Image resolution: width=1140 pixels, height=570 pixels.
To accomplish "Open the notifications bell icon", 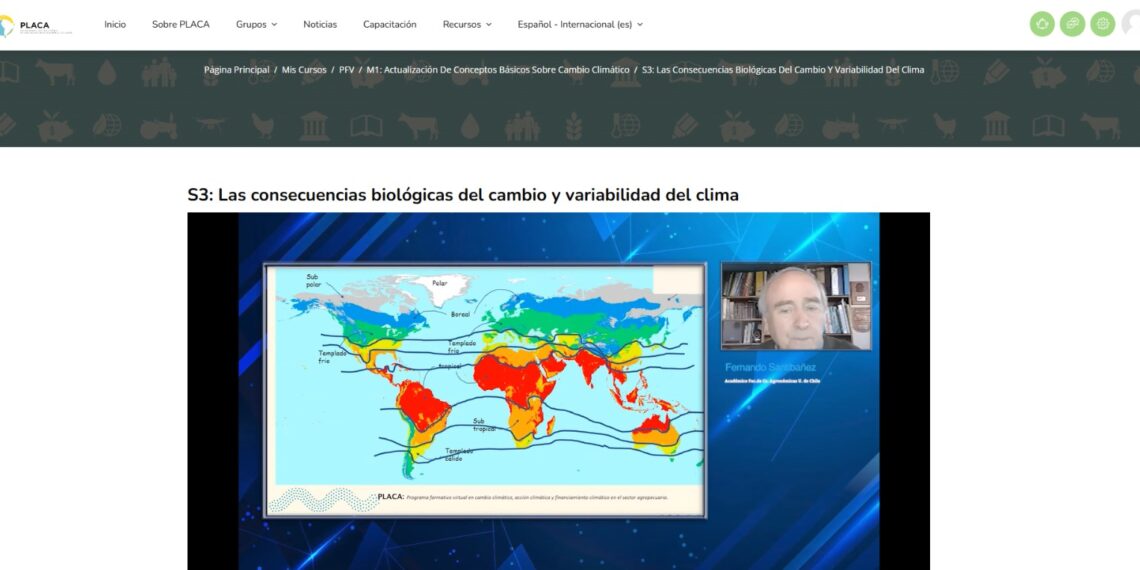I will (x=1042, y=24).
